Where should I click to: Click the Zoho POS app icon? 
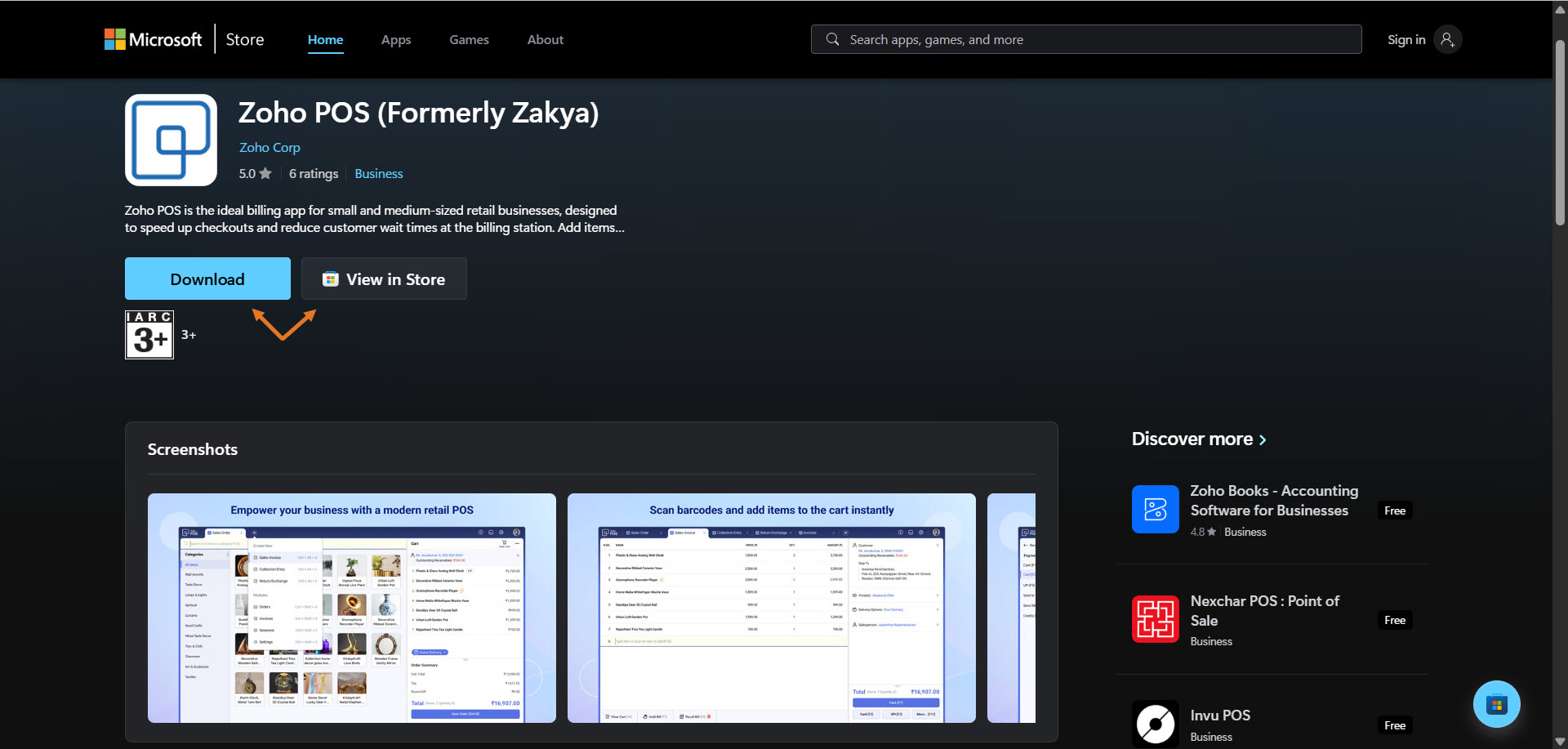tap(171, 140)
